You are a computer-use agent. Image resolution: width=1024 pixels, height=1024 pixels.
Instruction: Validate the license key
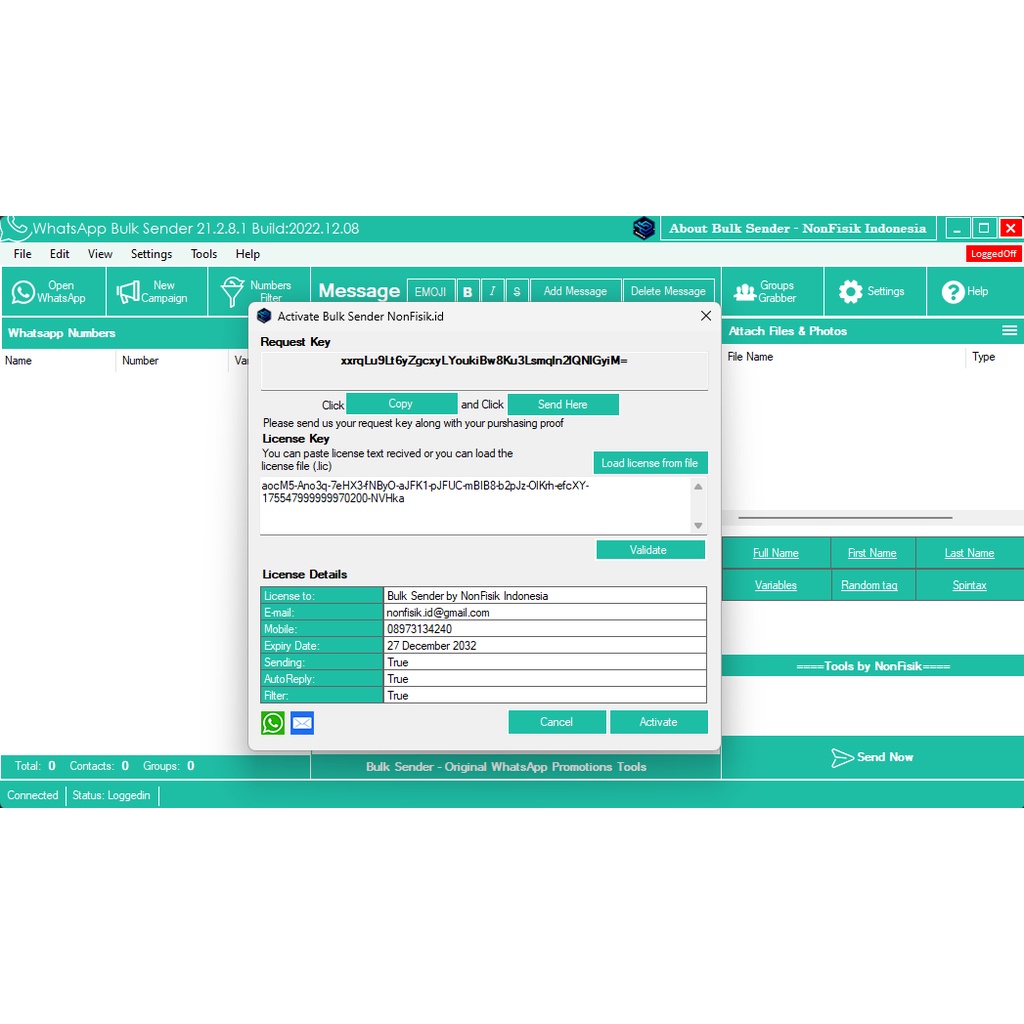(650, 550)
